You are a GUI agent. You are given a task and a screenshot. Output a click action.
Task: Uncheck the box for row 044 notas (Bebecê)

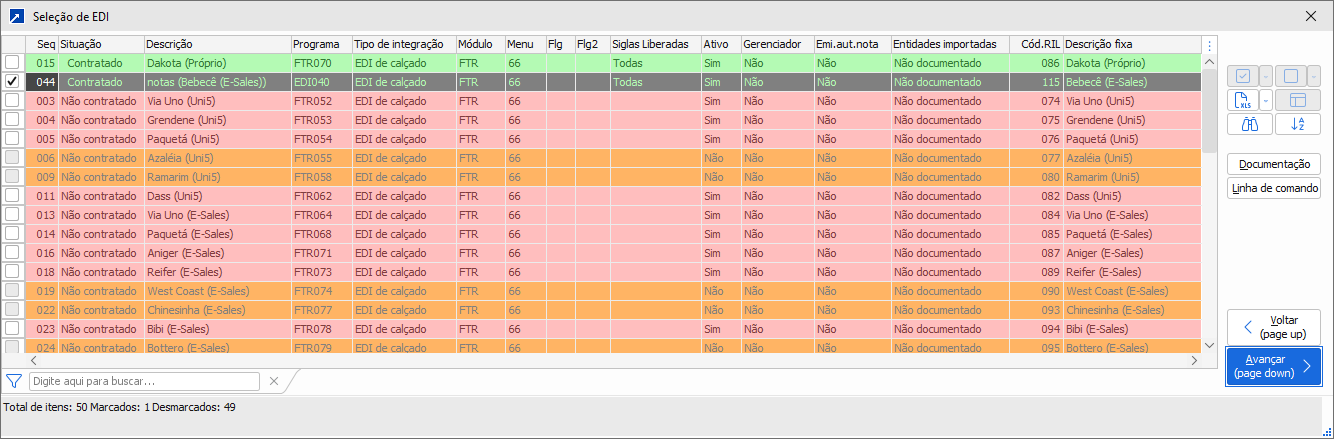coord(12,81)
